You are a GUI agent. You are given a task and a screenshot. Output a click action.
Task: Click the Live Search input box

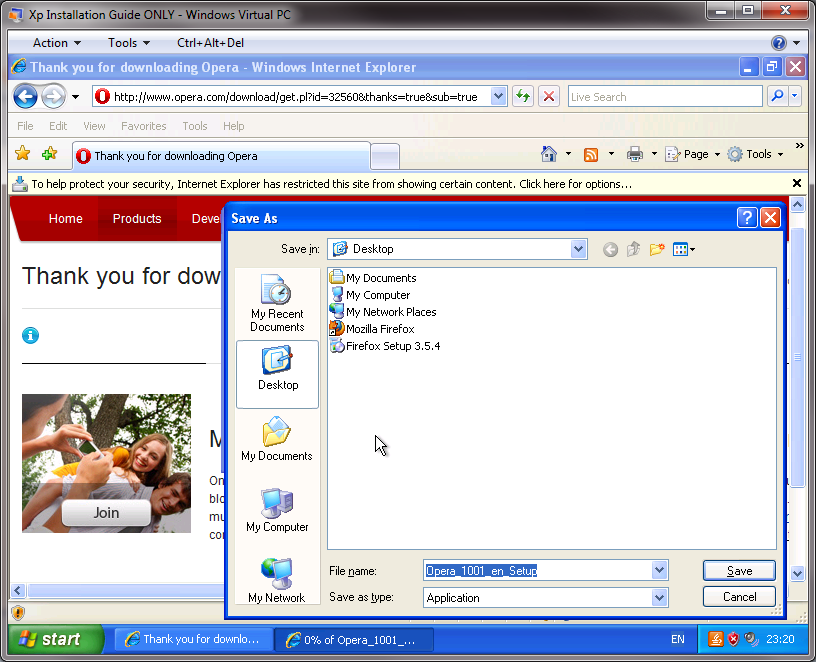coord(665,96)
